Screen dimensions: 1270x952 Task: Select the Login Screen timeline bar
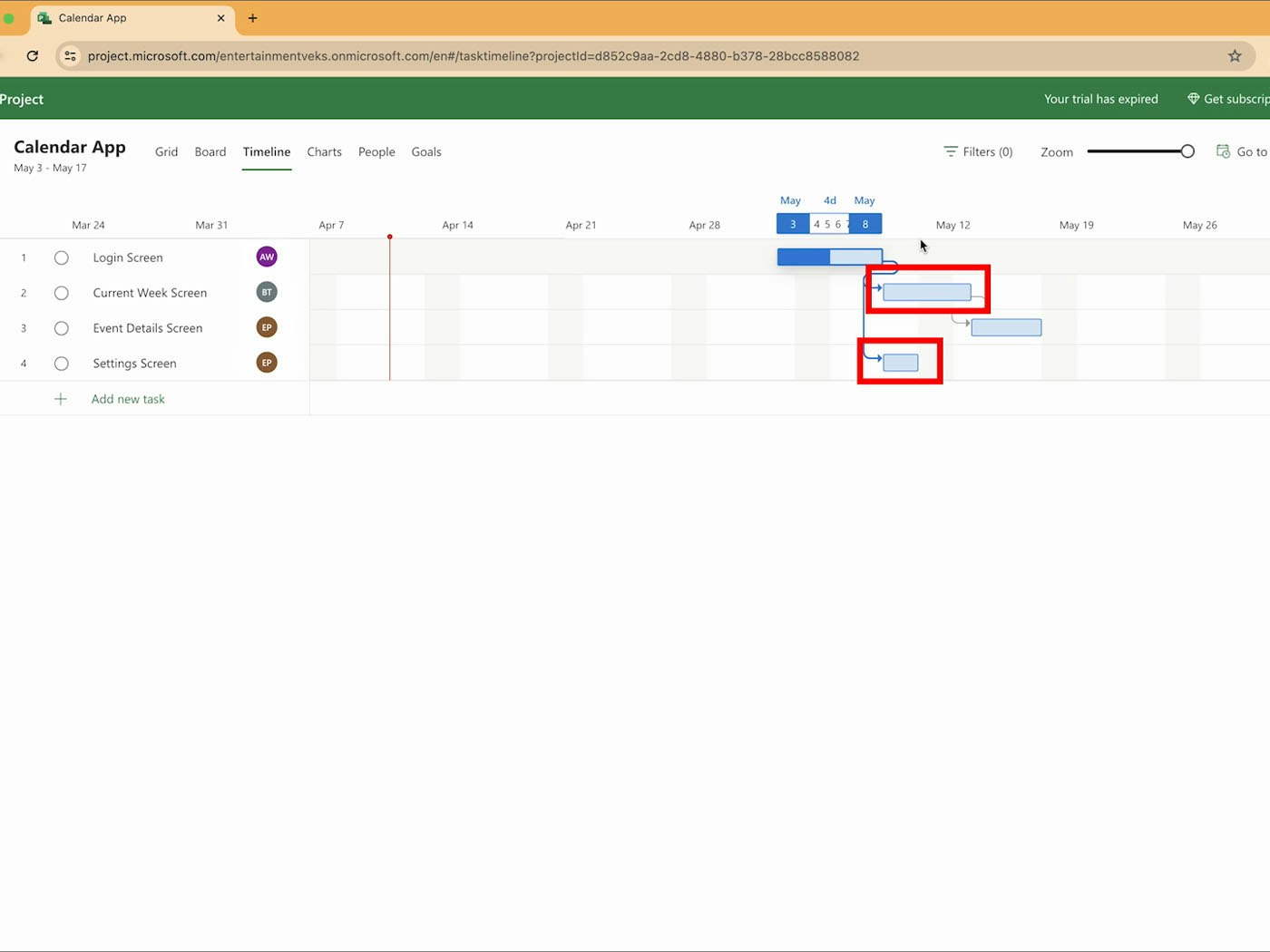(x=830, y=257)
